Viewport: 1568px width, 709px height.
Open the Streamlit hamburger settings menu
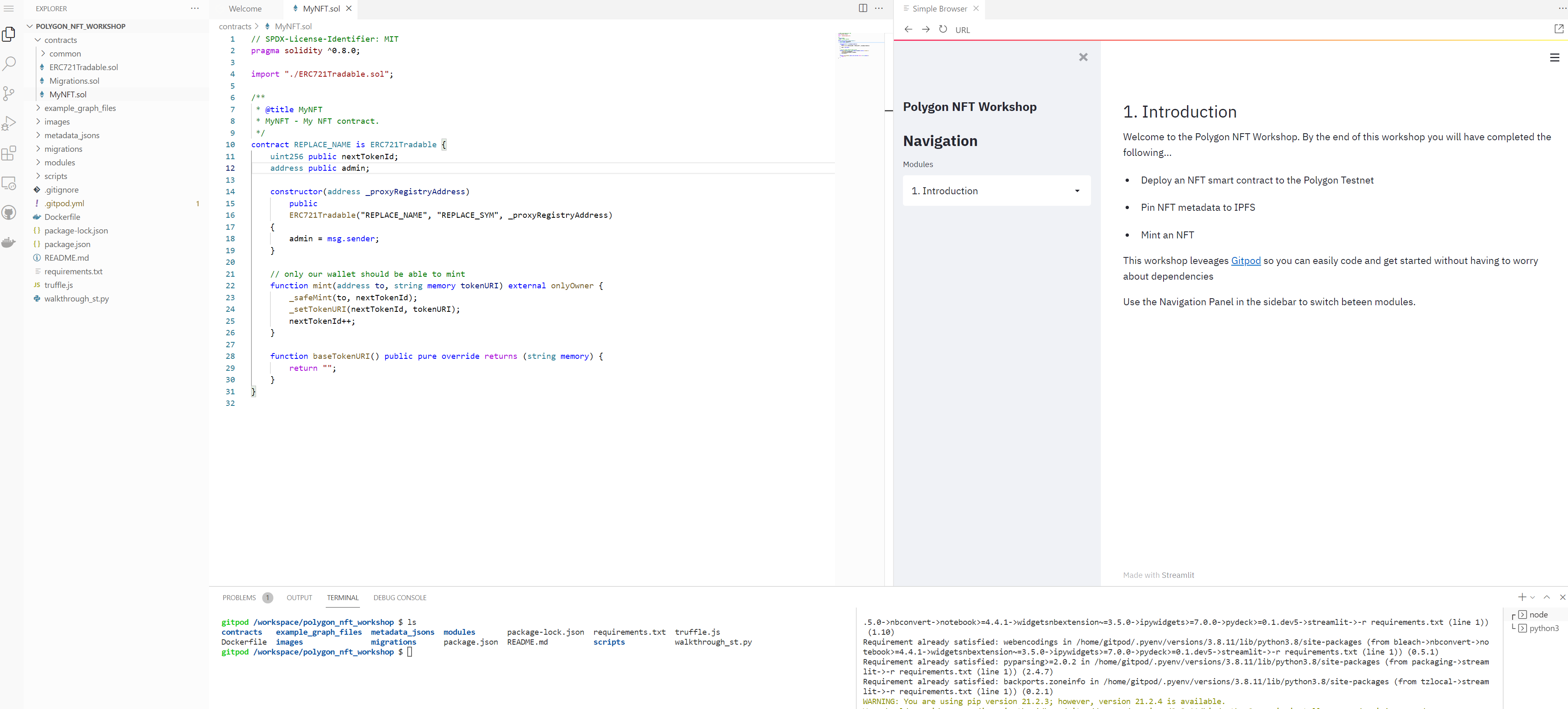pyautogui.click(x=1554, y=57)
